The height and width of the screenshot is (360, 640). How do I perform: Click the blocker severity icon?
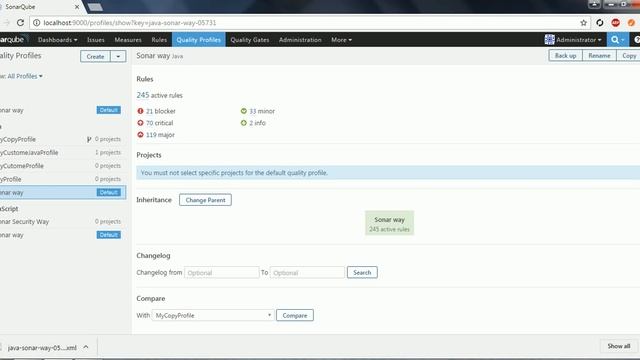tap(140, 111)
